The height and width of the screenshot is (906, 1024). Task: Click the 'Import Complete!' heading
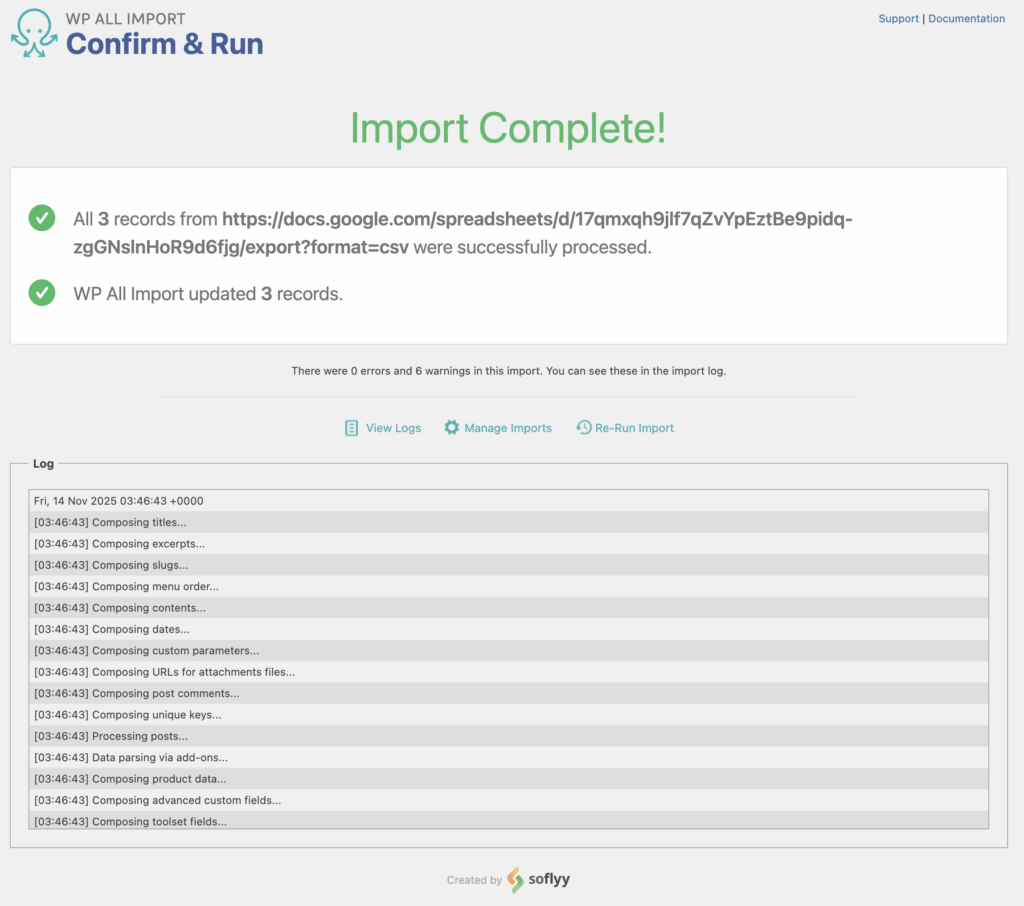pyautogui.click(x=511, y=129)
